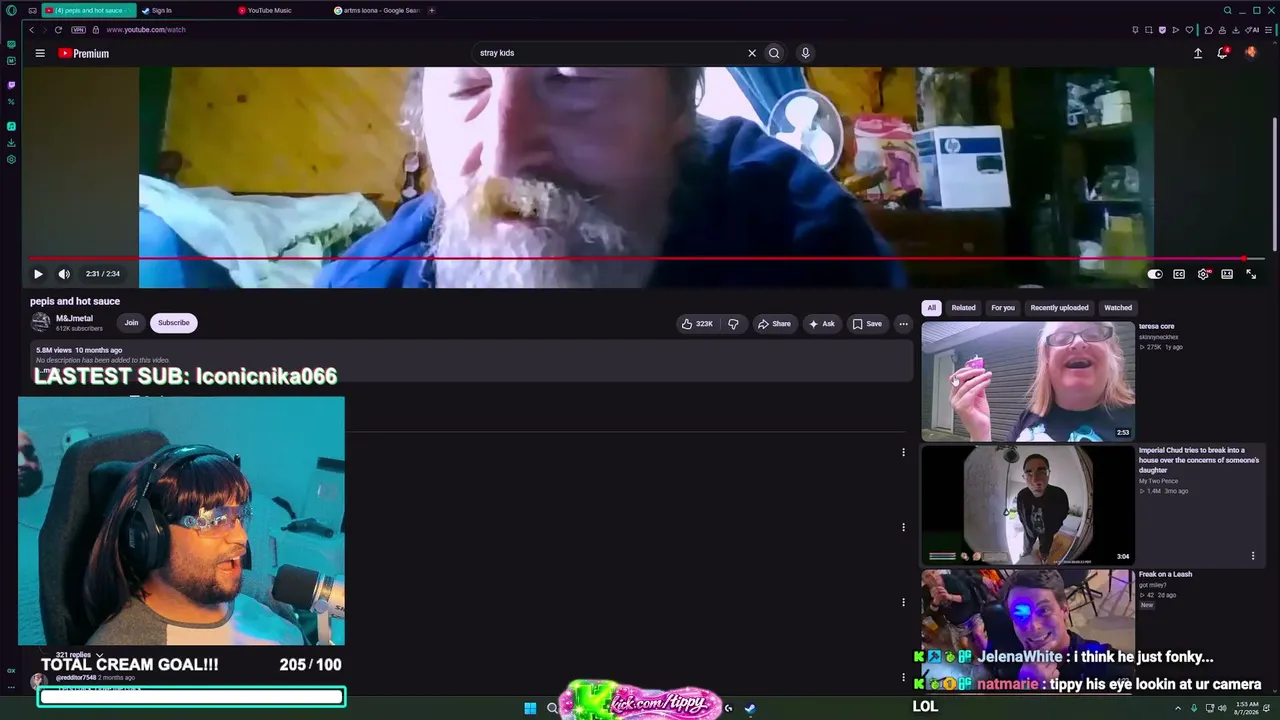The height and width of the screenshot is (720, 1280).
Task: Select the Recently uploaded filter chip
Action: pos(1059,308)
